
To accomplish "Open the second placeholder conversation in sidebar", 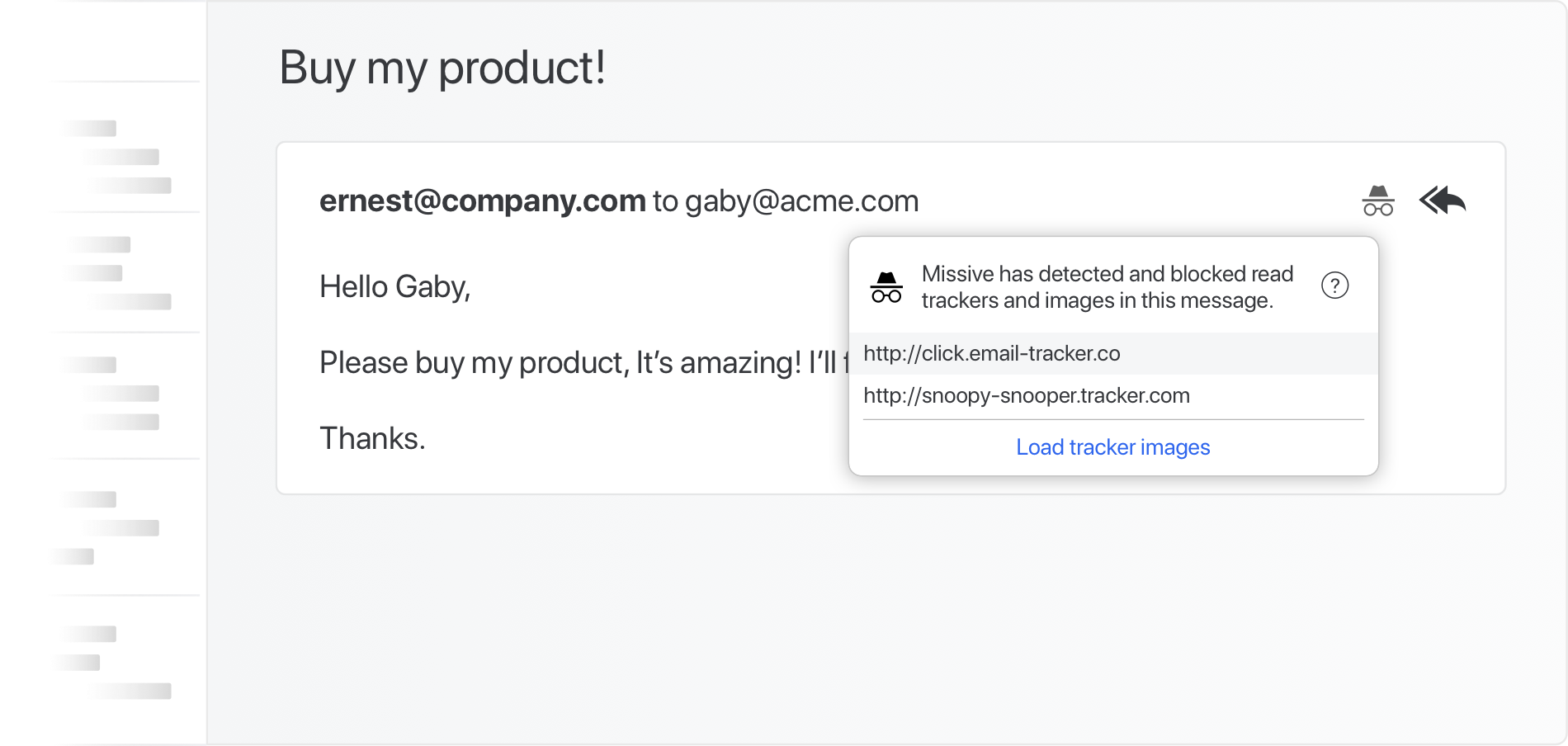I will click(x=124, y=273).
